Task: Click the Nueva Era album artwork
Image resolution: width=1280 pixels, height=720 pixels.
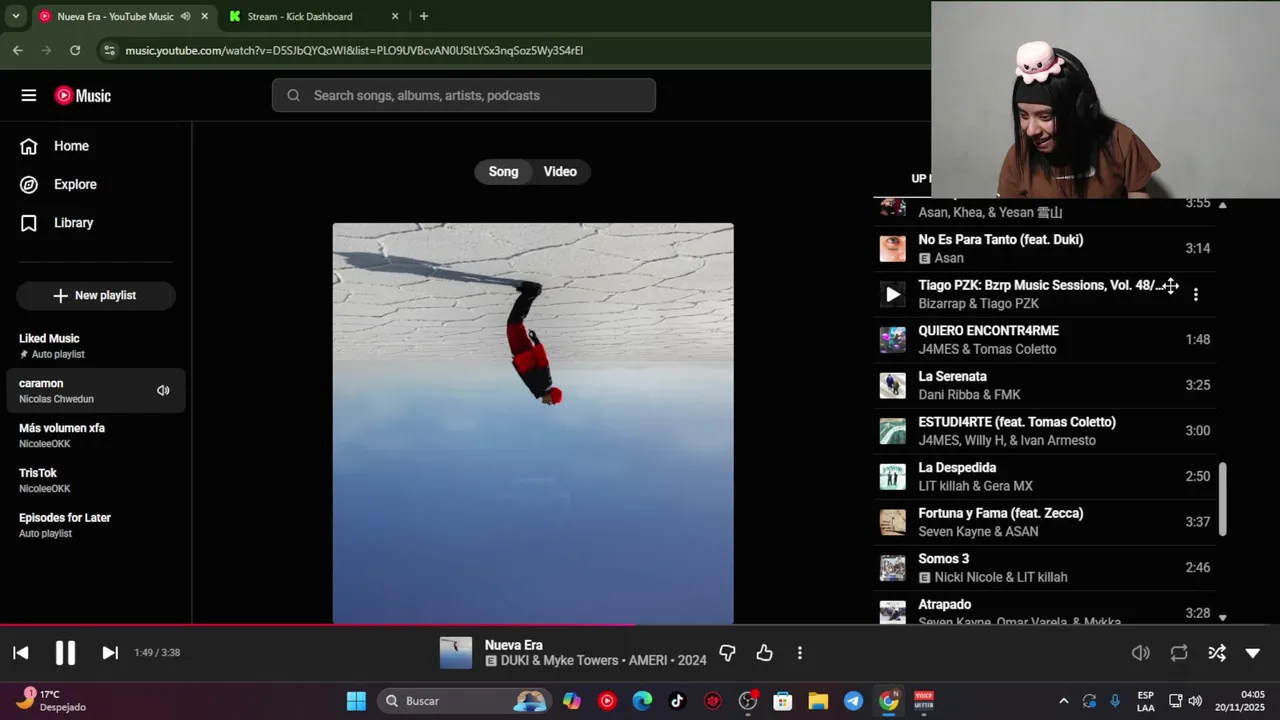Action: click(533, 423)
